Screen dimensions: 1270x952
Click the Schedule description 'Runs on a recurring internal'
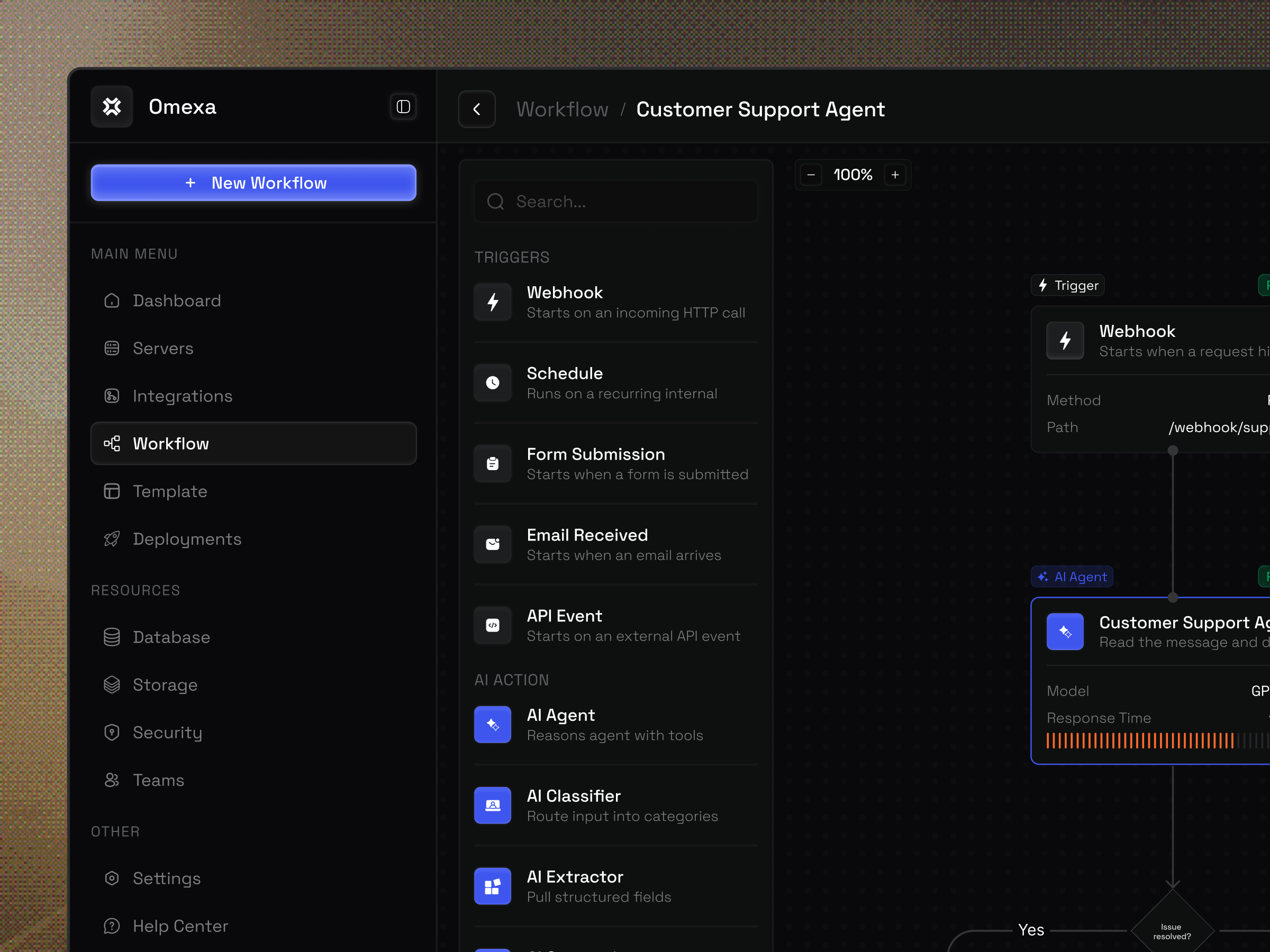tap(622, 393)
